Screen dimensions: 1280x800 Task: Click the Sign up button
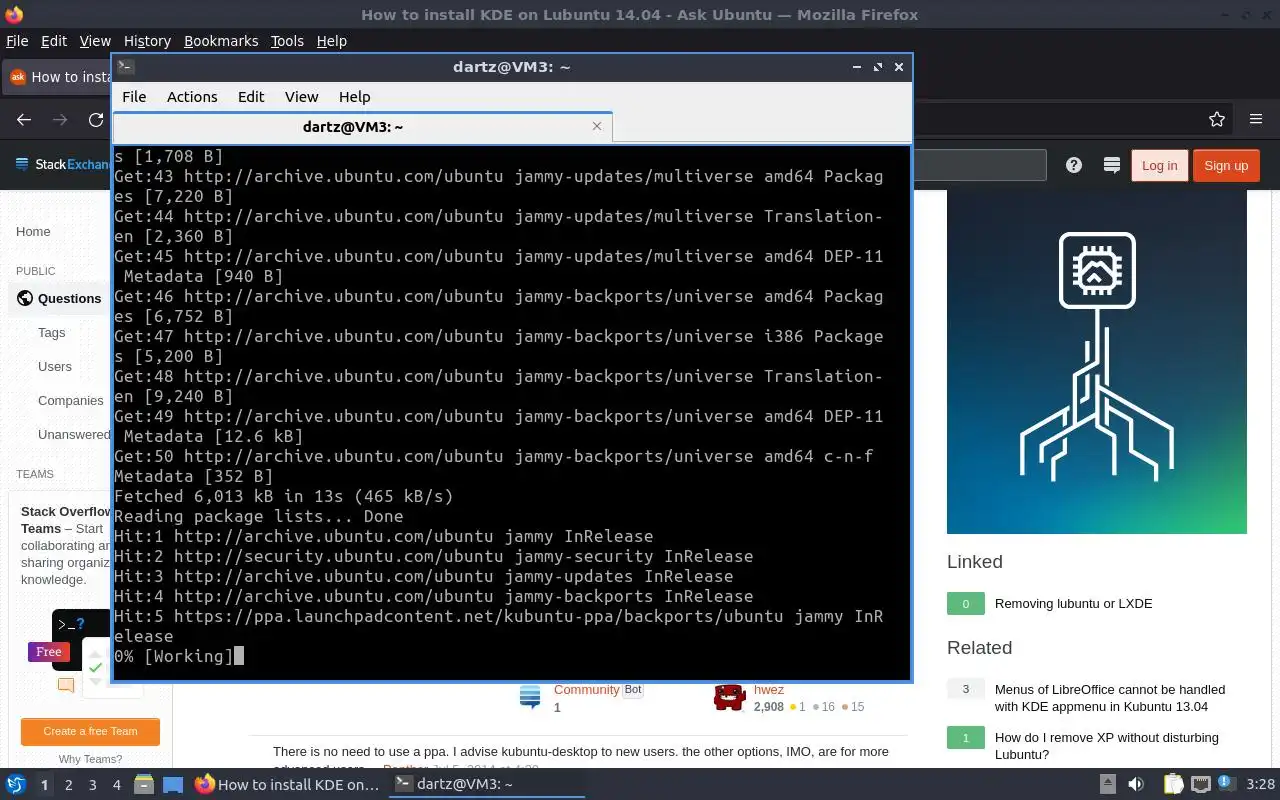tap(1226, 166)
